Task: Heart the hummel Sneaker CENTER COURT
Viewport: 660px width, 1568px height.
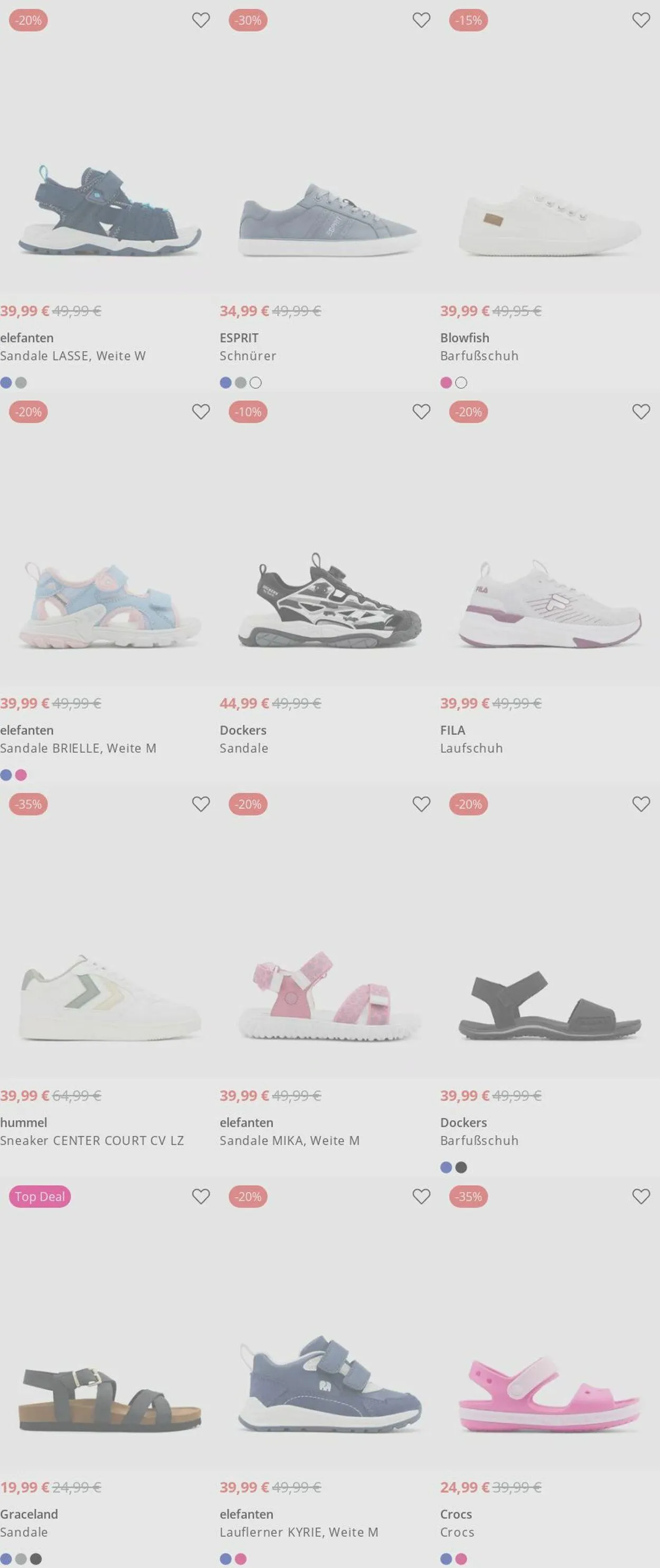Action: click(x=201, y=804)
